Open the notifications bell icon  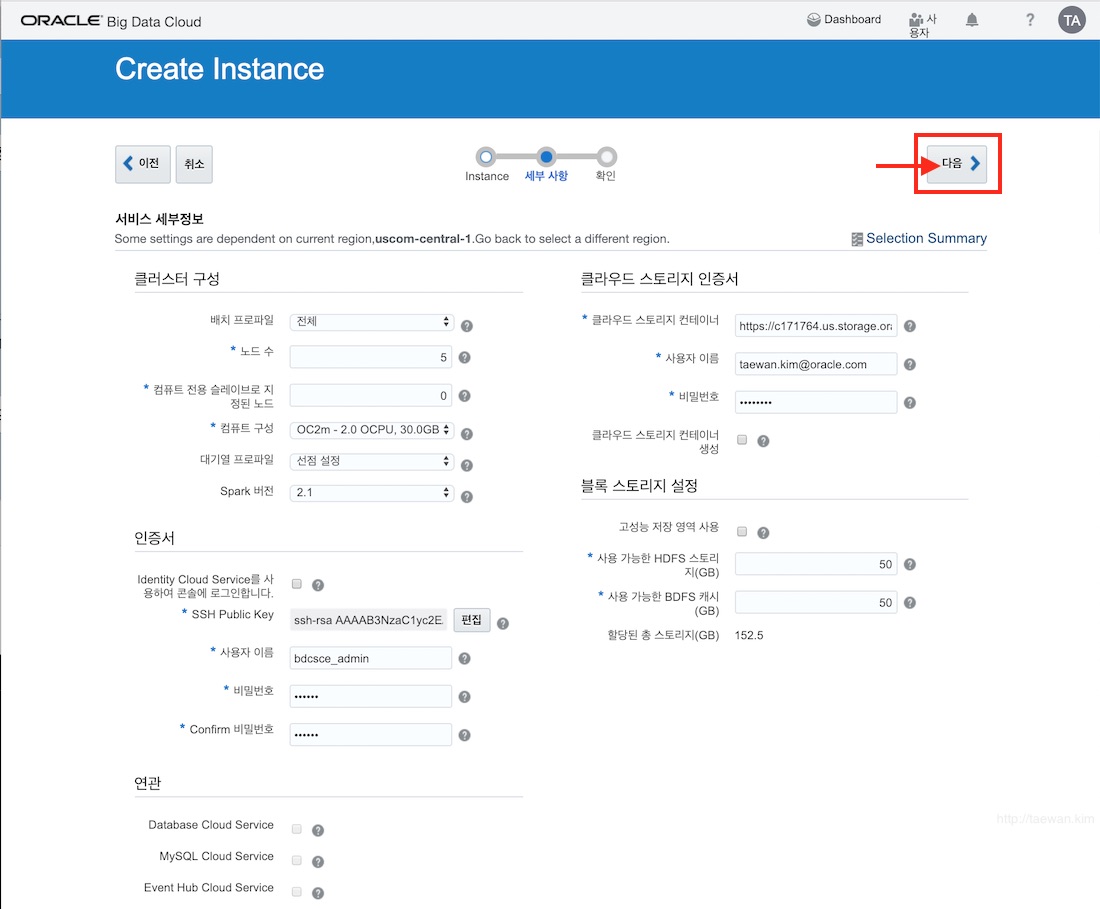[x=972, y=20]
